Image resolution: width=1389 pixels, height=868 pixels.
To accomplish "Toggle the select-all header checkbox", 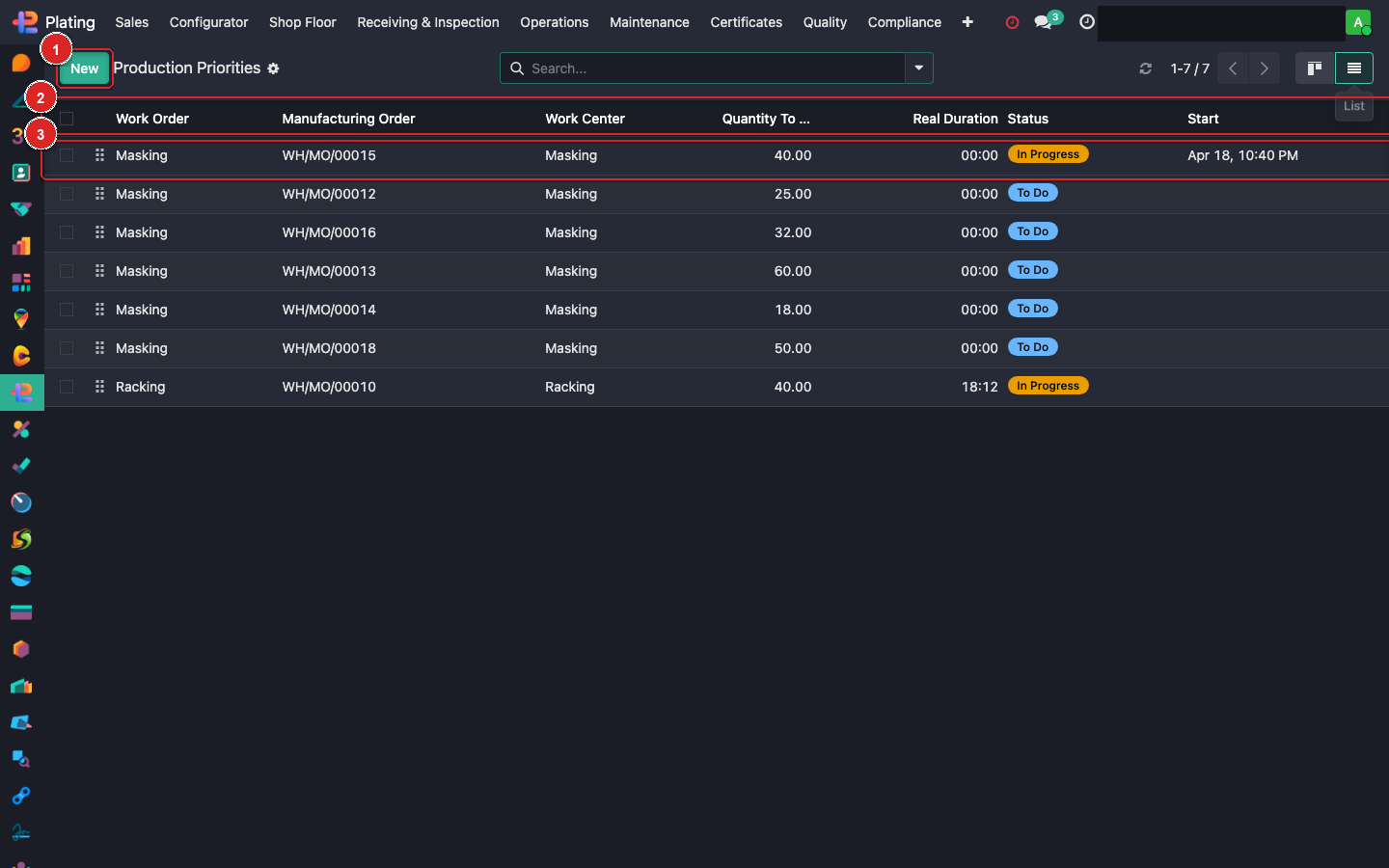I will point(67,119).
